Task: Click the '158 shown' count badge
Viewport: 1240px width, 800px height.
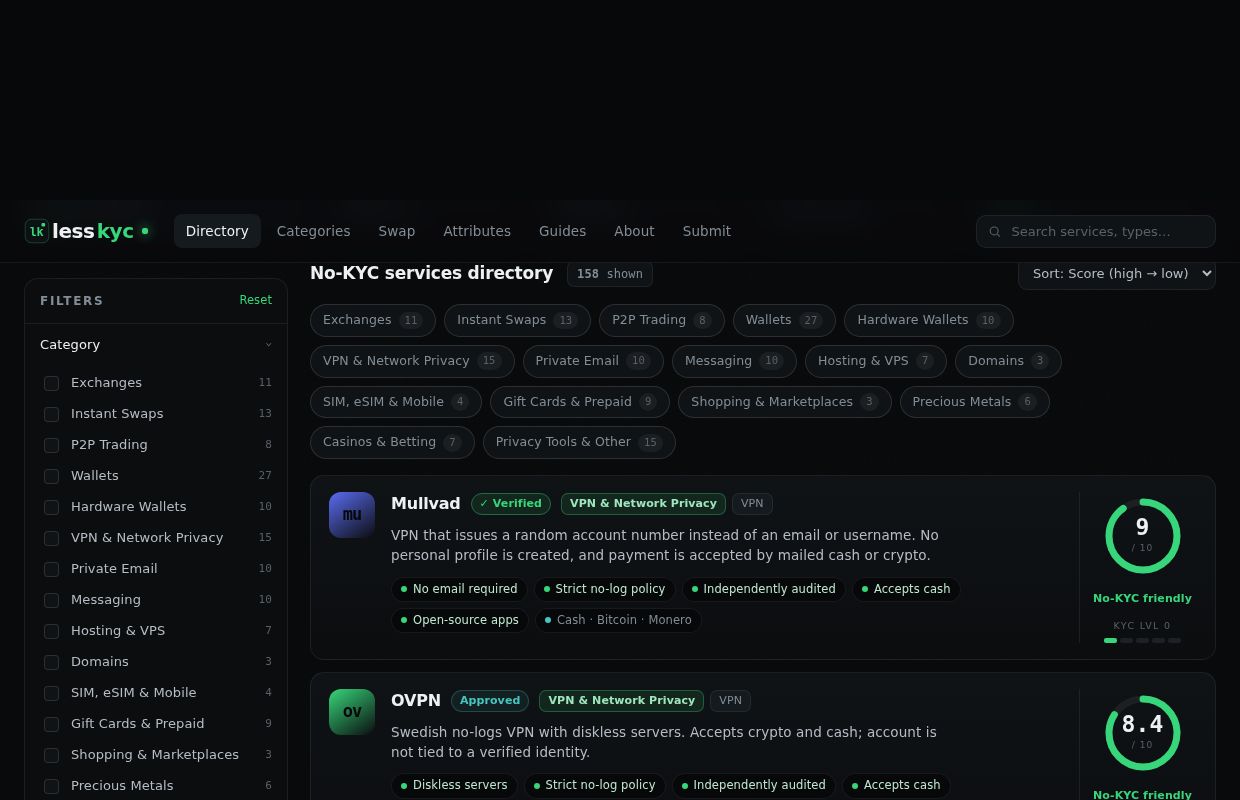Action: point(610,274)
